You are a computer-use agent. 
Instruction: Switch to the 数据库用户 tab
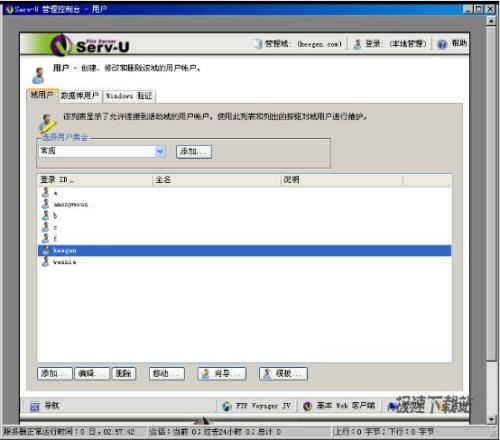(80, 96)
